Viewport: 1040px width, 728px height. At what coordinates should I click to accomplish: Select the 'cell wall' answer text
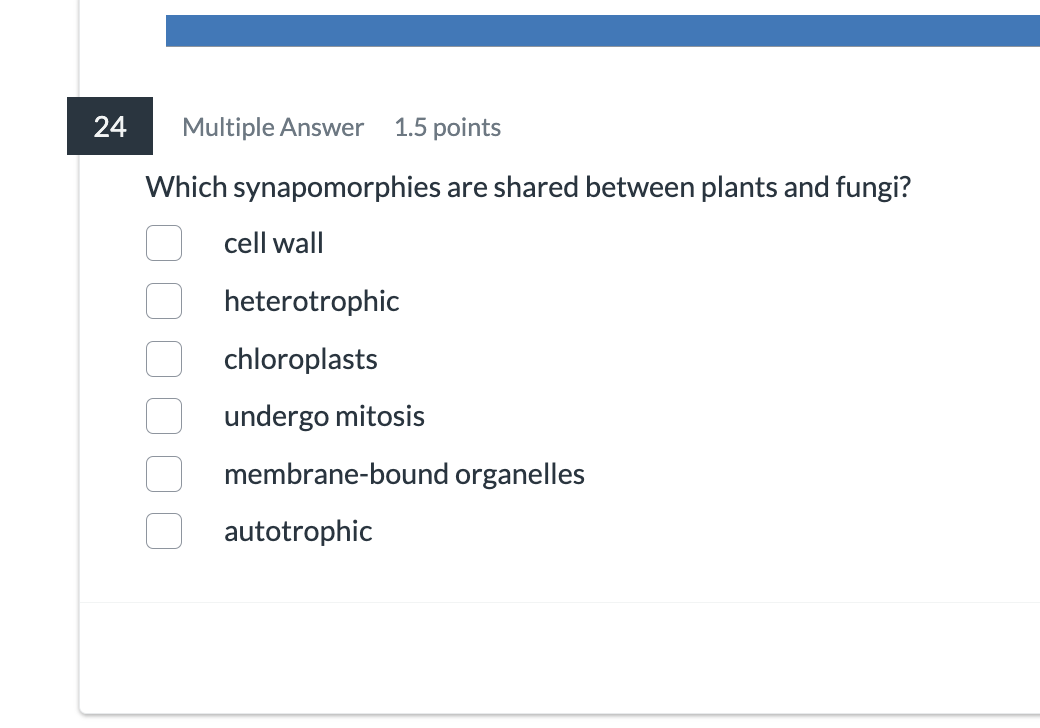(273, 243)
